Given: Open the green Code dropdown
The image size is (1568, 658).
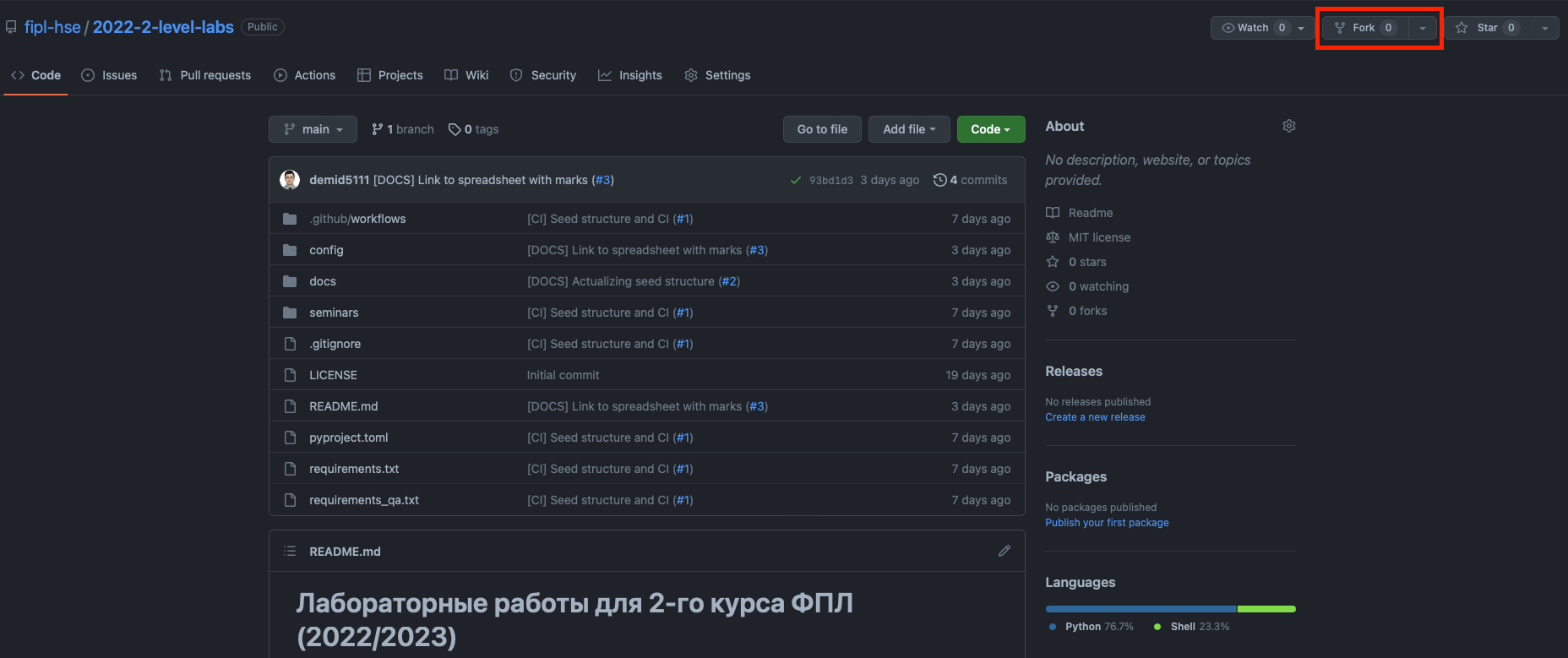Looking at the screenshot, I should click(x=991, y=129).
